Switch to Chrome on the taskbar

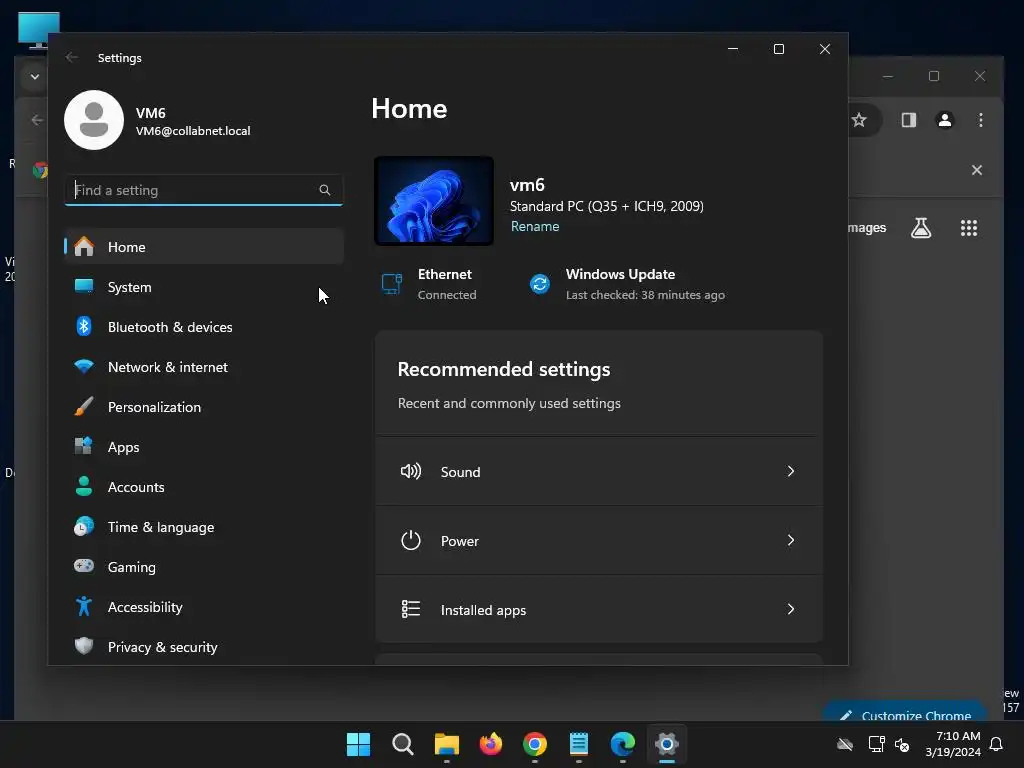tap(535, 744)
